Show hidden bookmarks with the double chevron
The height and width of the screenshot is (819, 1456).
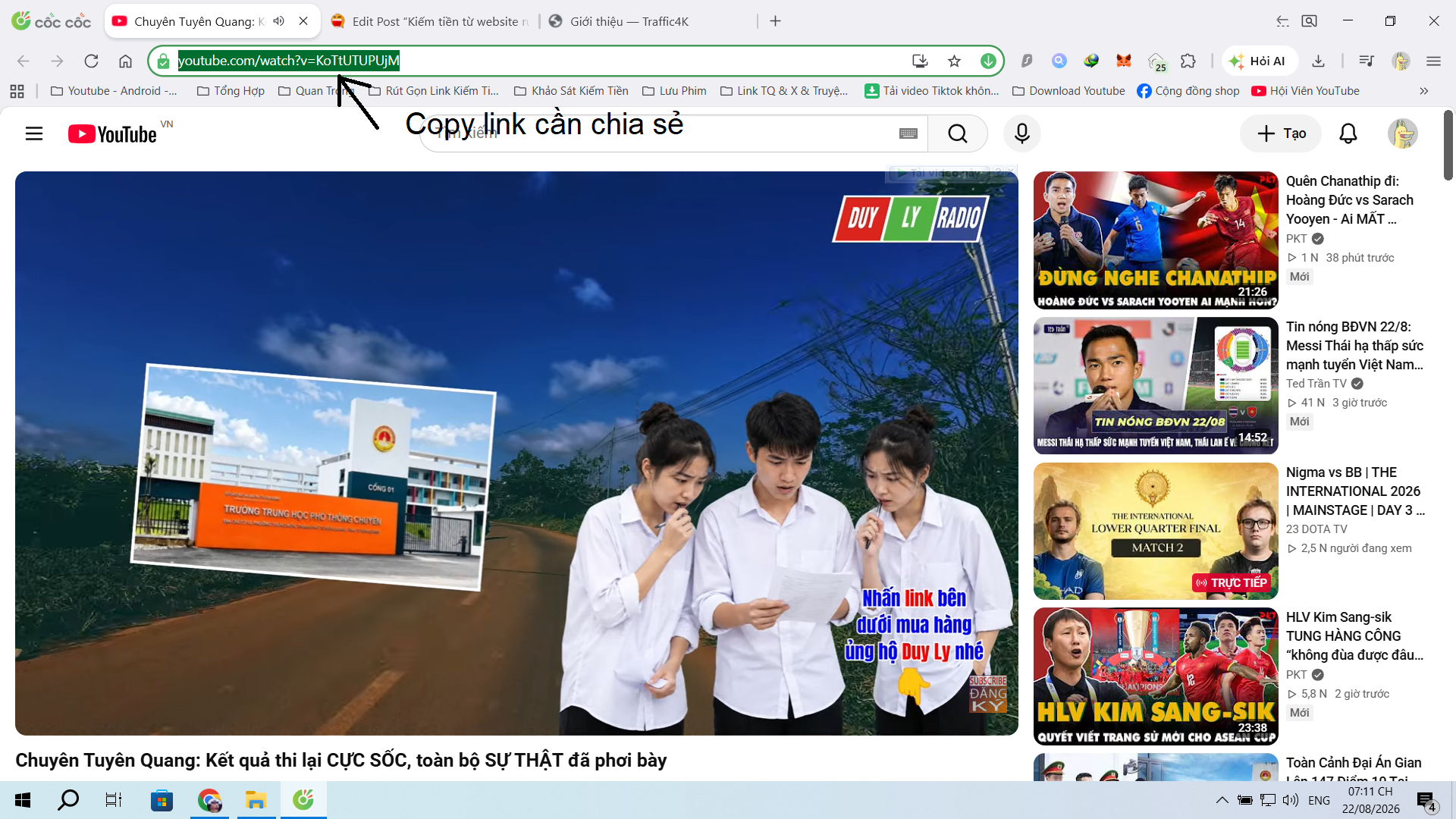(1424, 91)
